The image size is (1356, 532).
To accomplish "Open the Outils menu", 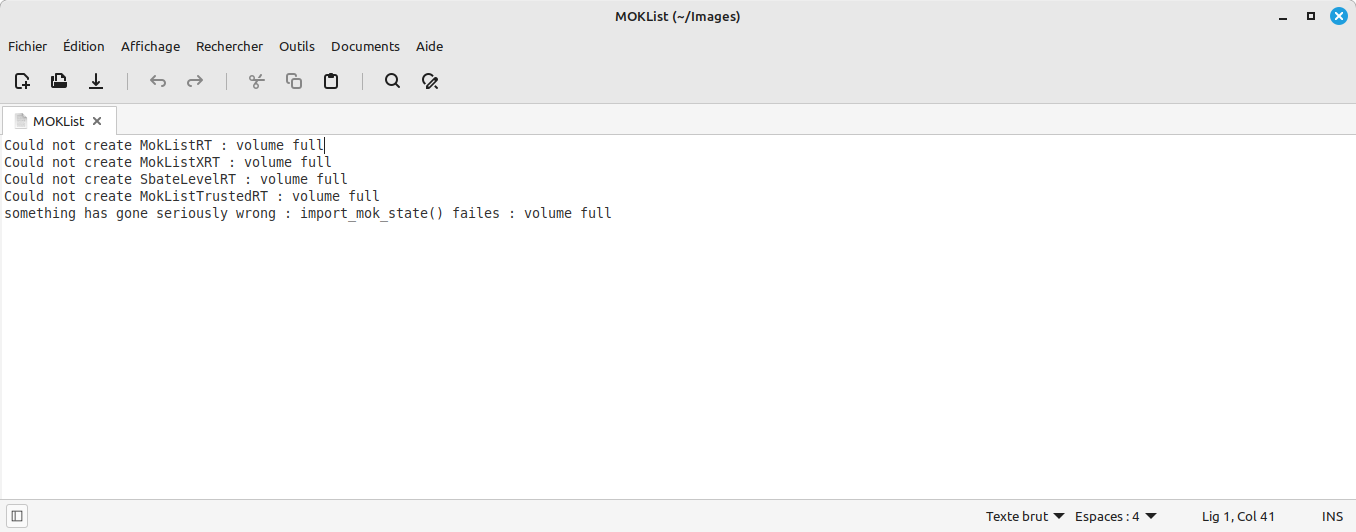I will click(x=297, y=46).
